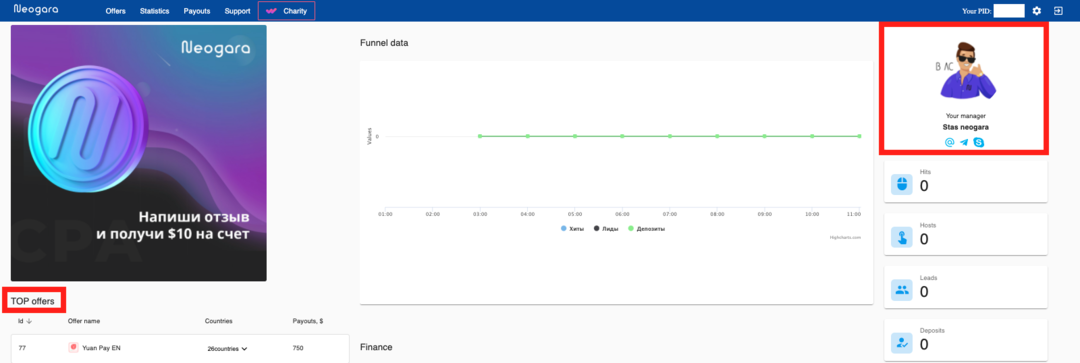
Task: Click the Leads people icon
Action: coord(902,290)
